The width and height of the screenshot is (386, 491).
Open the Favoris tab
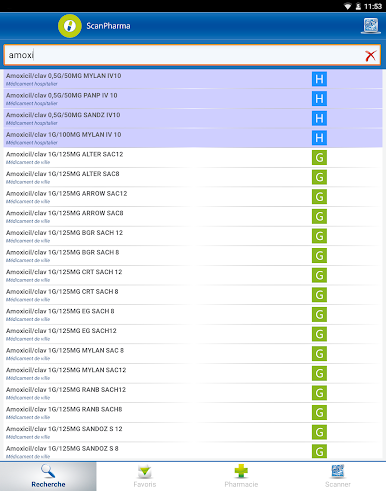(145, 476)
